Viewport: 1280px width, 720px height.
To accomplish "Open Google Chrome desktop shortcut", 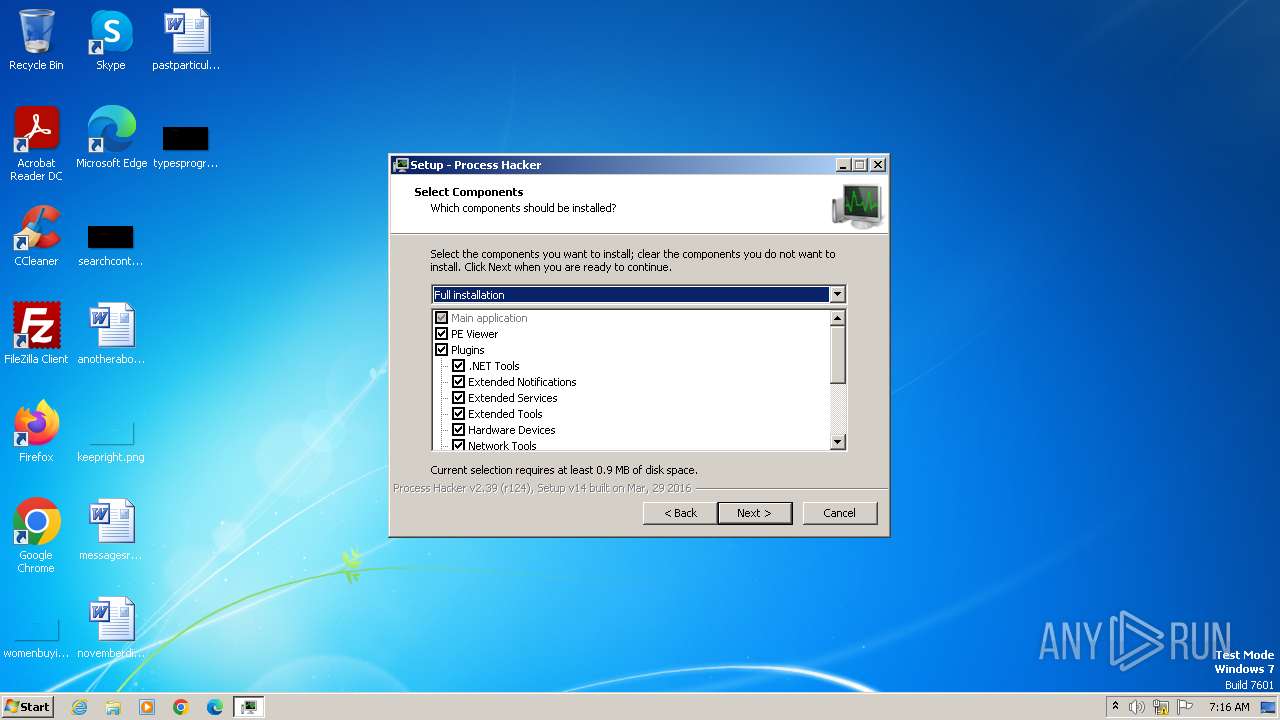I will (36, 536).
